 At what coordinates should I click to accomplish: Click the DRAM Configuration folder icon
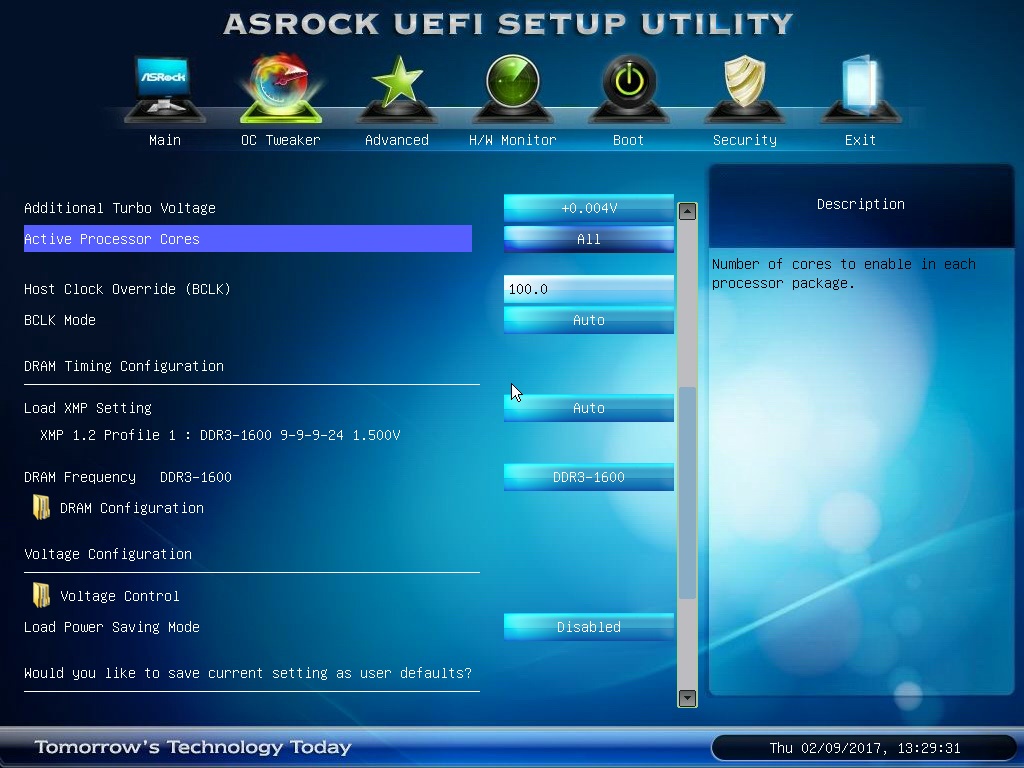click(41, 507)
